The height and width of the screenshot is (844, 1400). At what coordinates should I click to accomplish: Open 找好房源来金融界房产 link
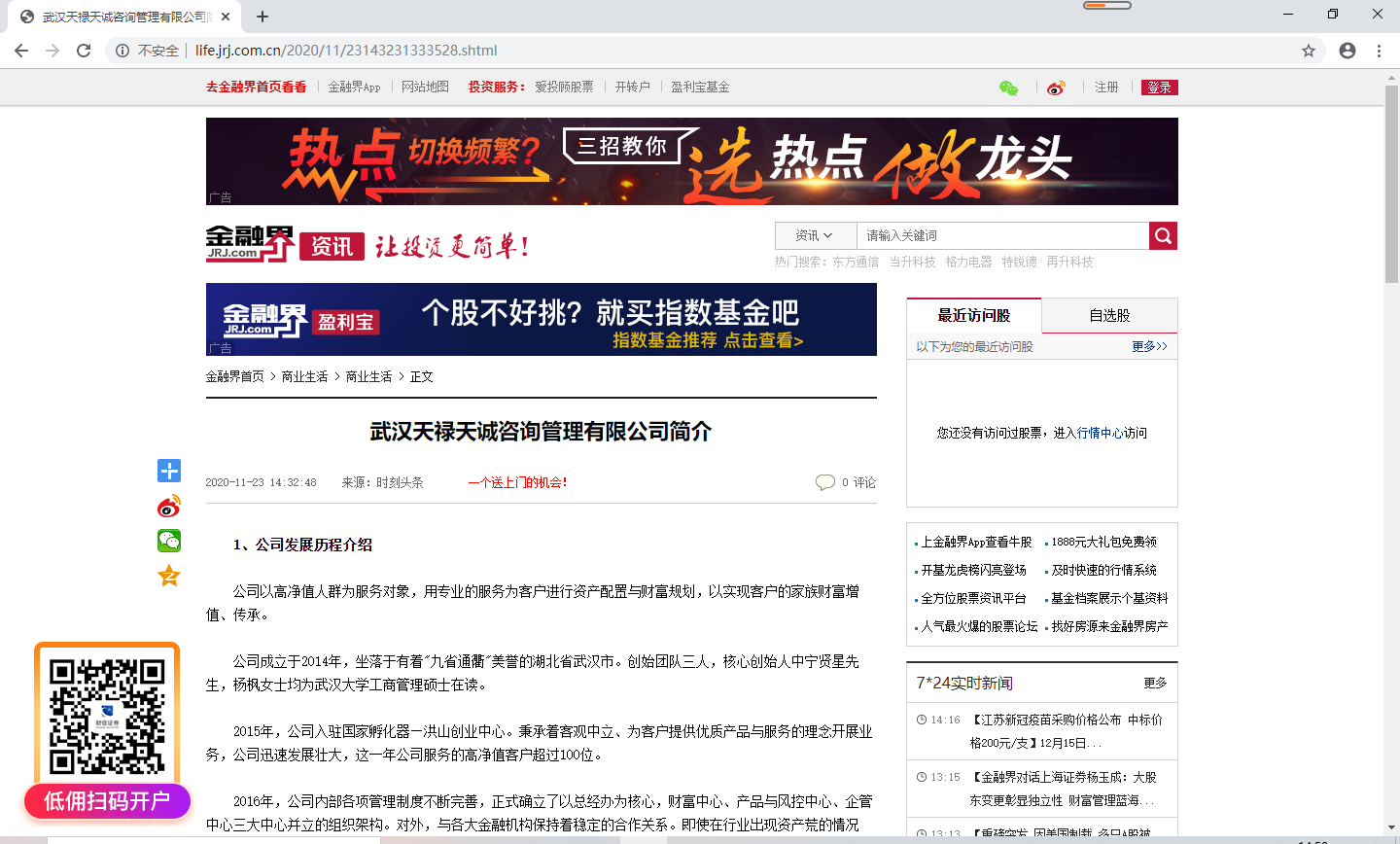point(1109,626)
